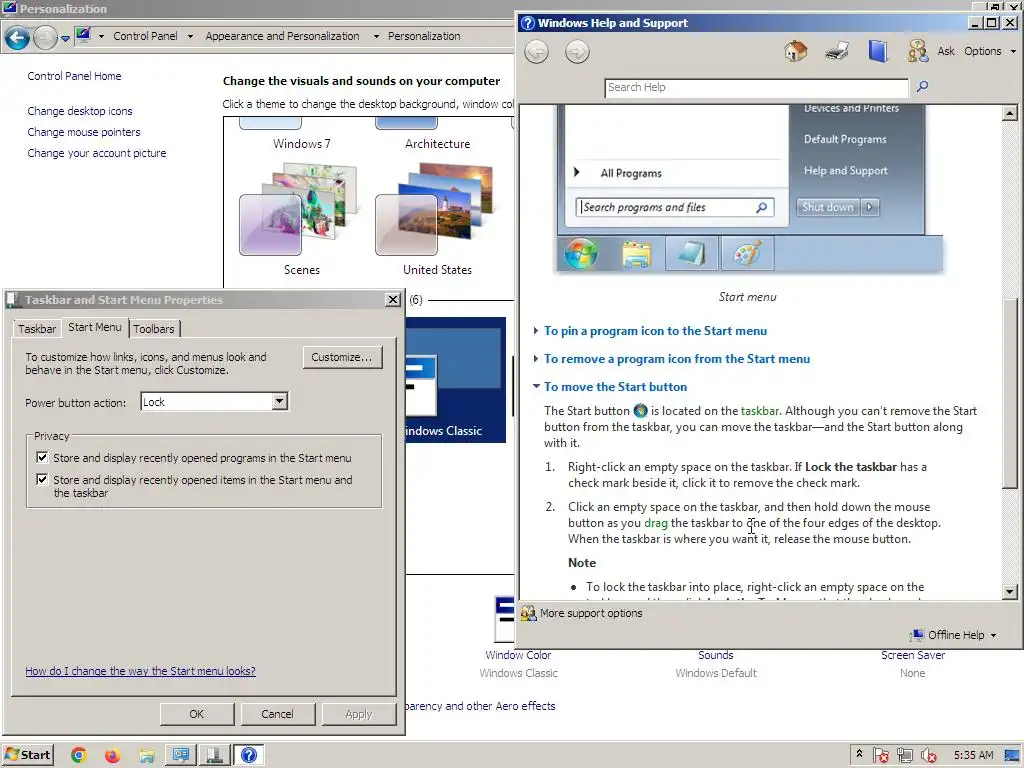Screen dimensions: 1024x768
Task: Open Browse Help book icon
Action: 878,51
